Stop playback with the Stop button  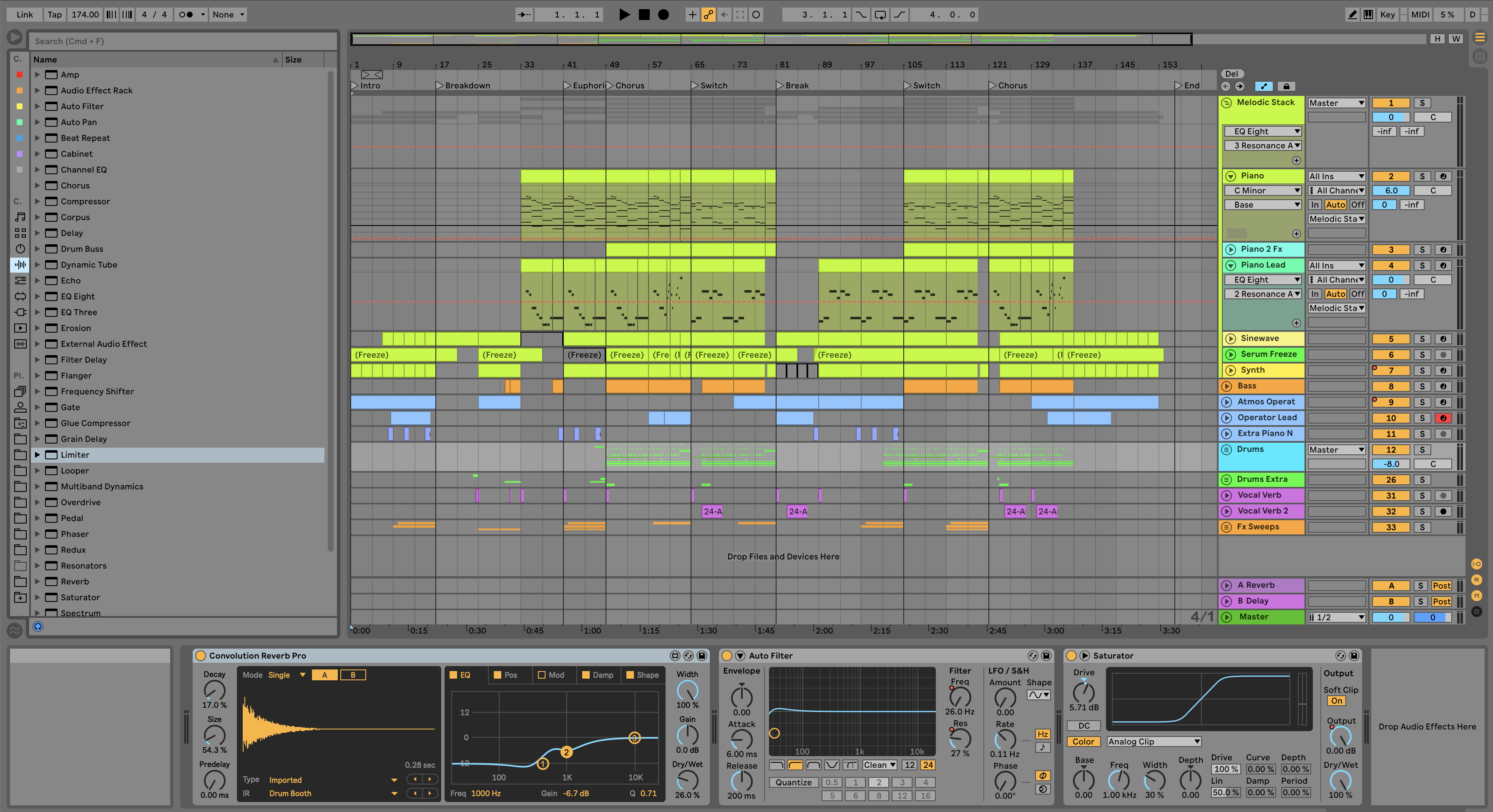tap(644, 15)
